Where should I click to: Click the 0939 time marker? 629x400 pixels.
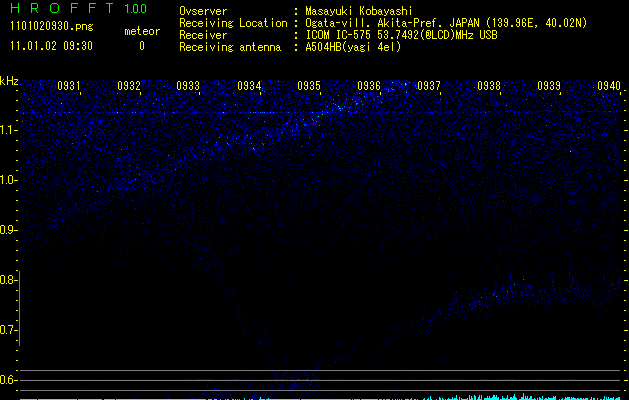click(549, 86)
